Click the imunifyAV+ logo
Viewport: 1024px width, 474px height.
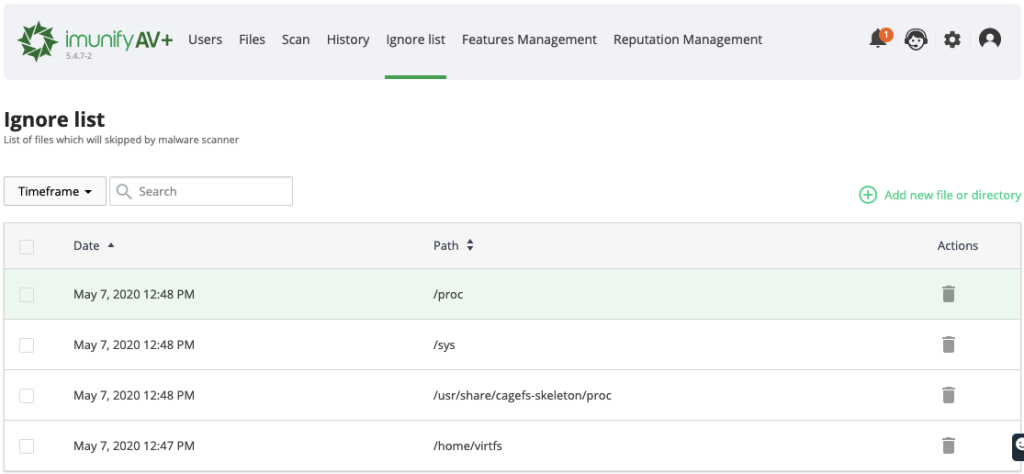tap(95, 40)
